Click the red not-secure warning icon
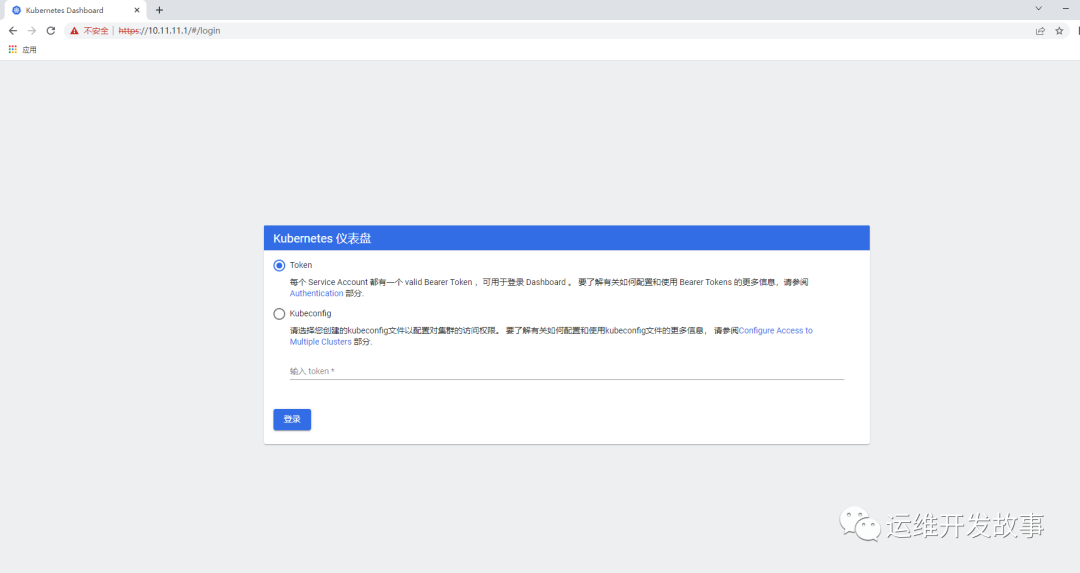 click(74, 31)
